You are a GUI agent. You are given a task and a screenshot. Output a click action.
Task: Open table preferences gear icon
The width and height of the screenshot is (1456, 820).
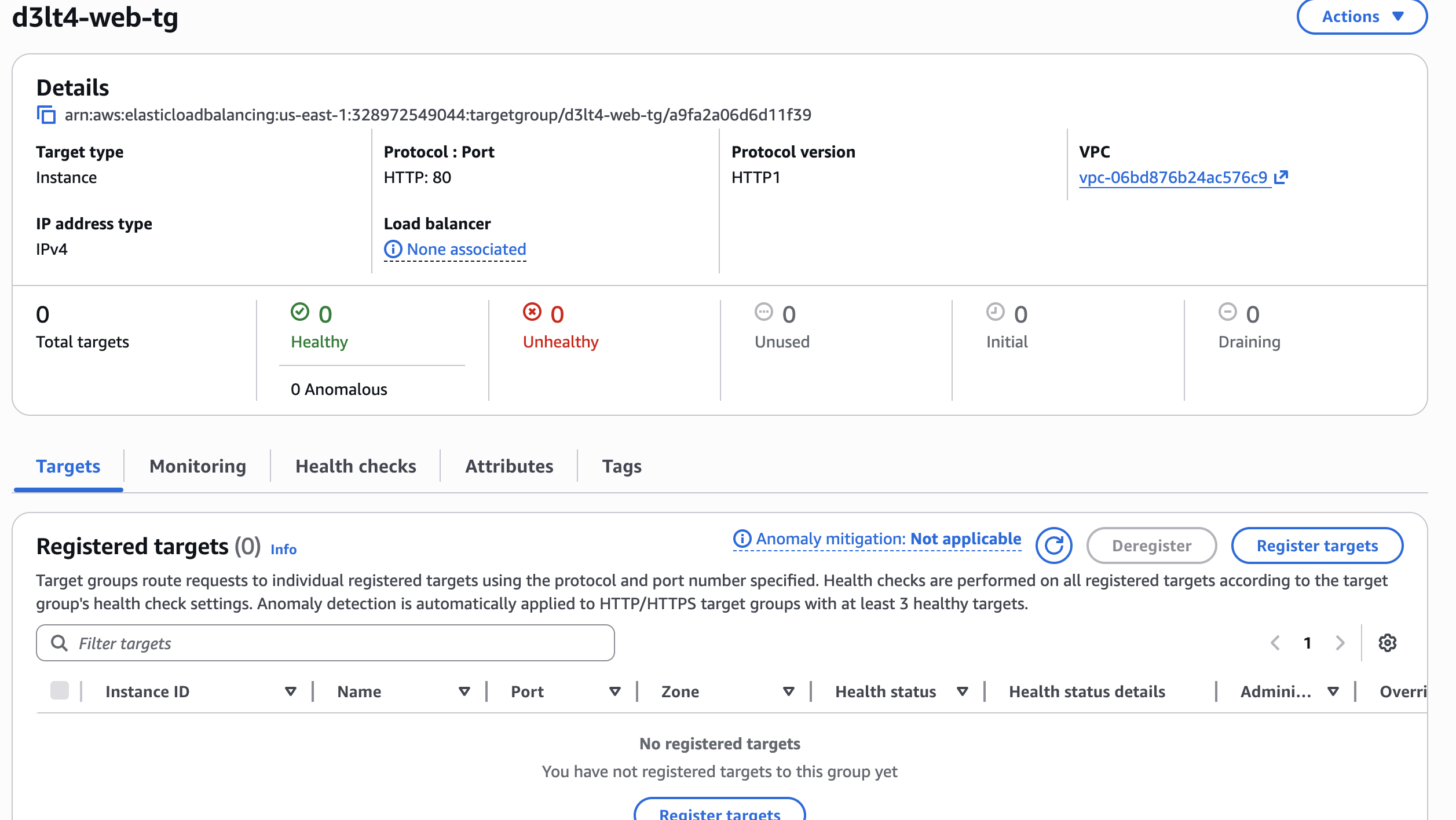(1387, 643)
